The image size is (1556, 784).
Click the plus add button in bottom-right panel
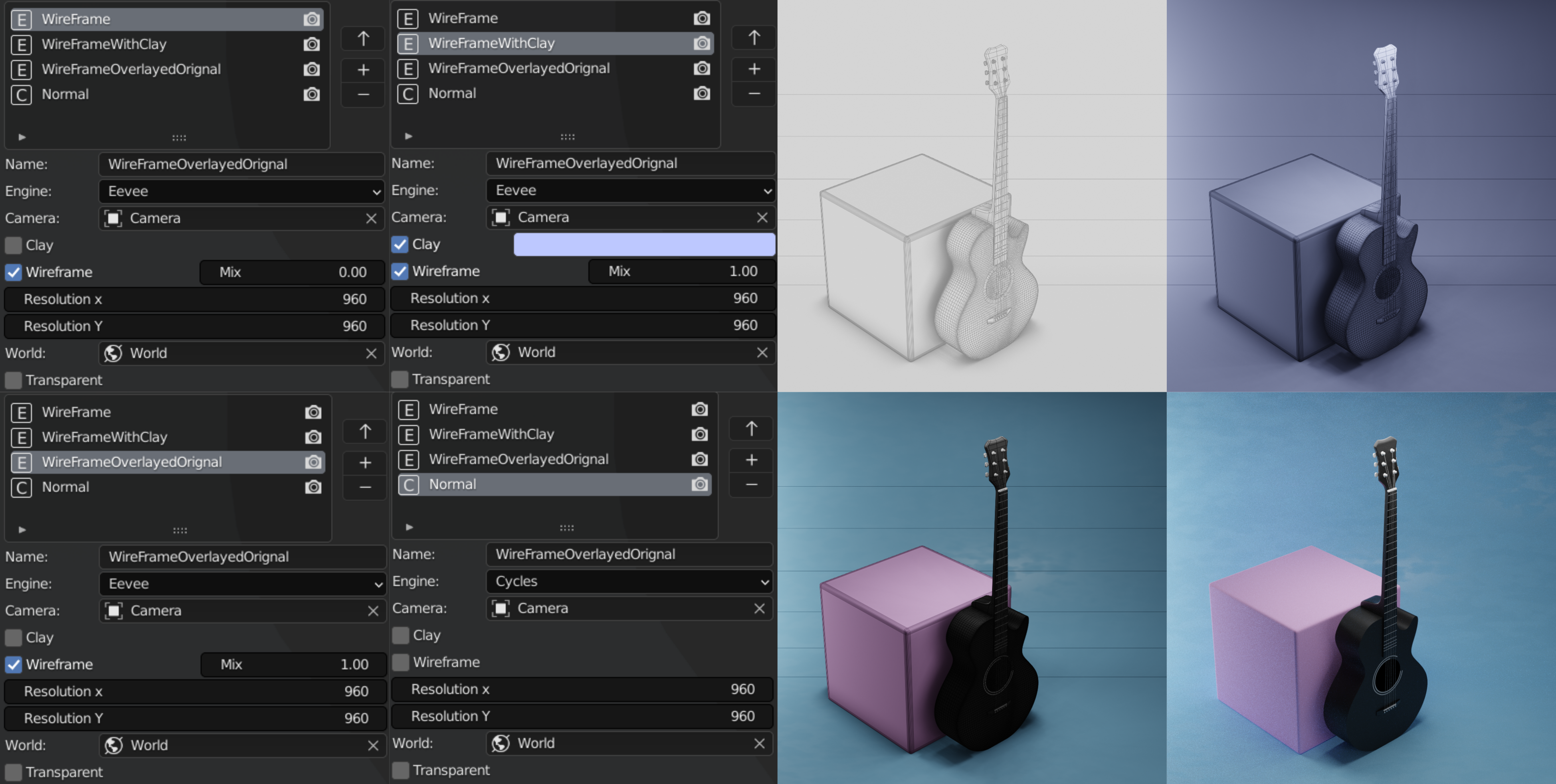(x=751, y=460)
